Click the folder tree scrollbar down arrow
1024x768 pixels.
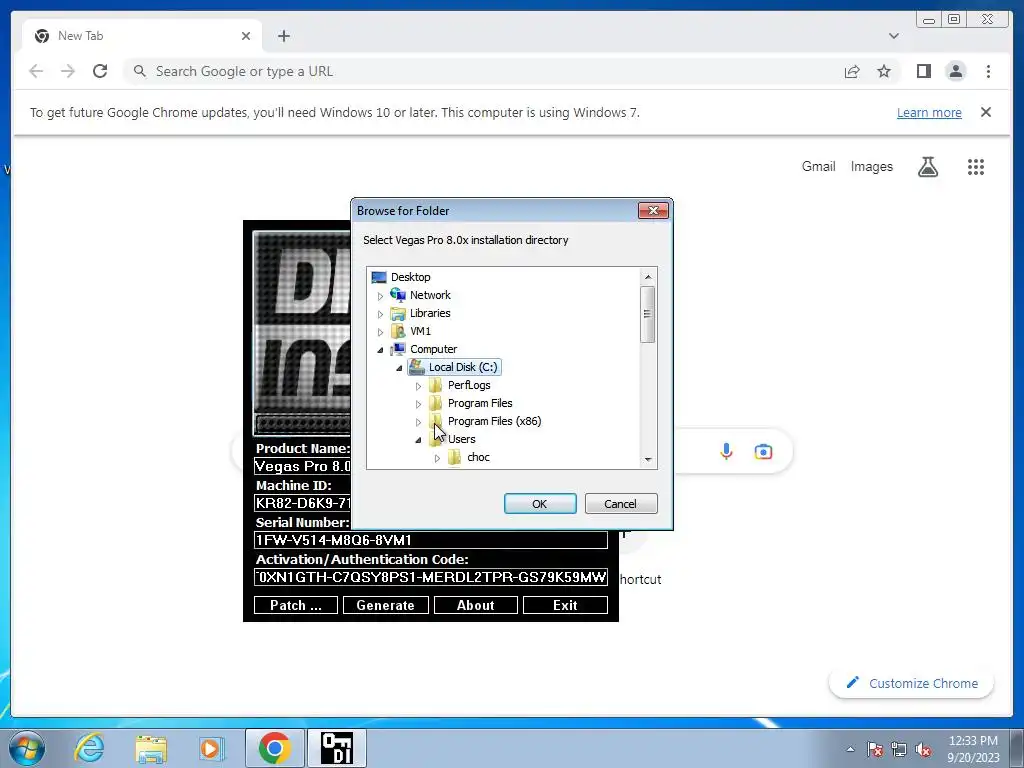tap(648, 459)
